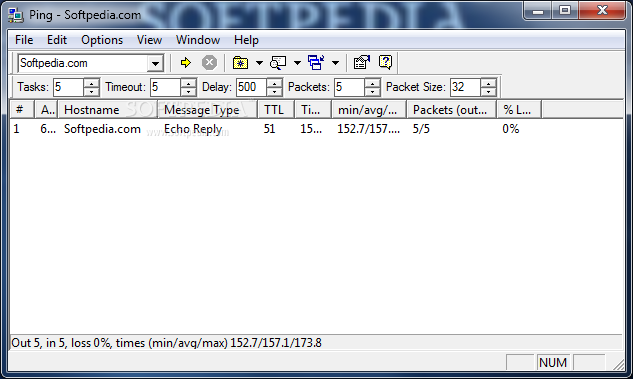Click the TTL value 51 cell
The height and width of the screenshot is (379, 633).
point(269,129)
